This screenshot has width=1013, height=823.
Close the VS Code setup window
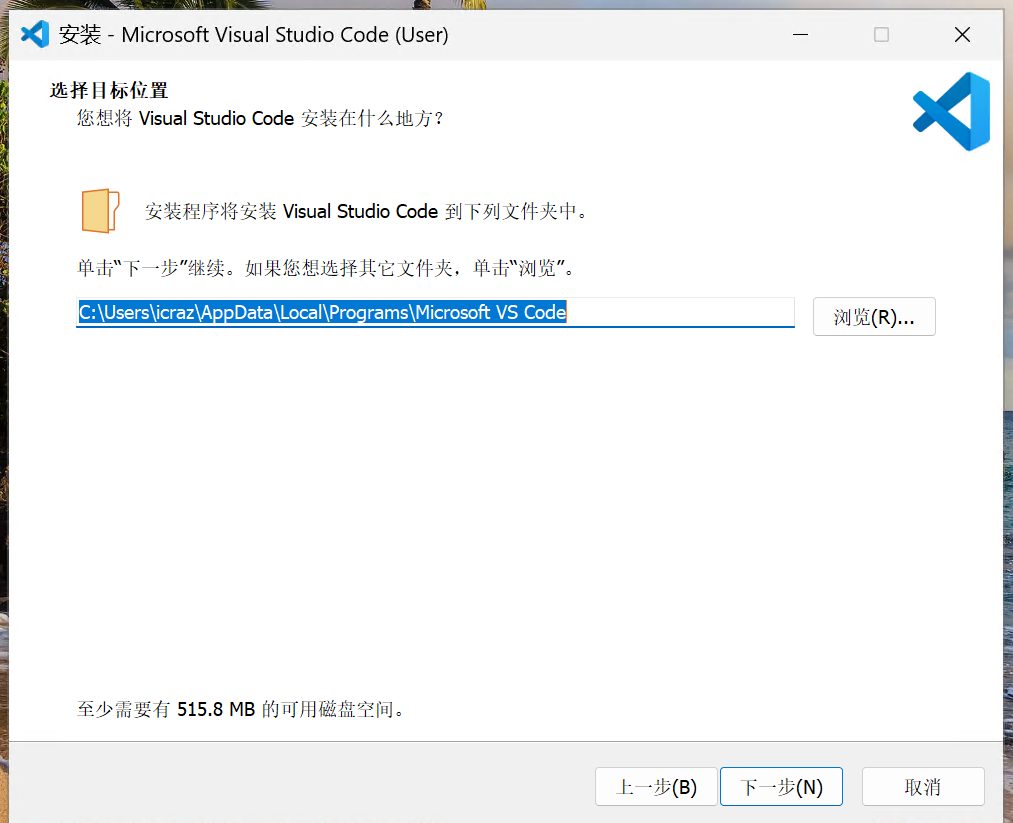962,35
